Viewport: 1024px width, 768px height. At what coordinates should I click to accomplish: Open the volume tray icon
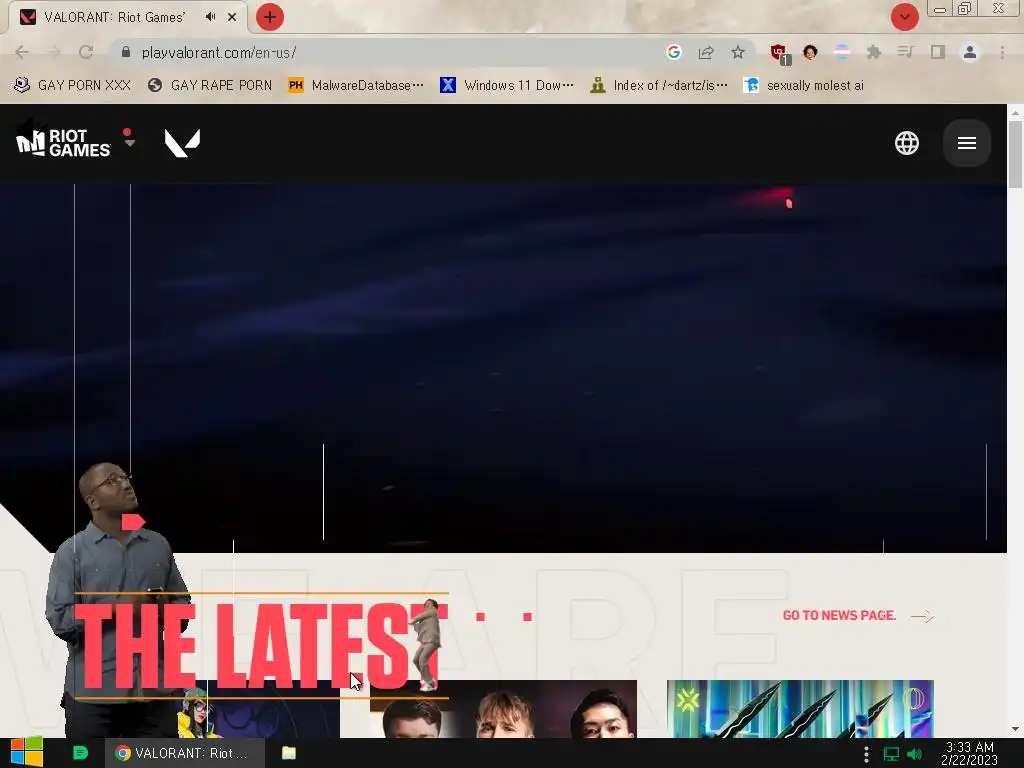915,754
